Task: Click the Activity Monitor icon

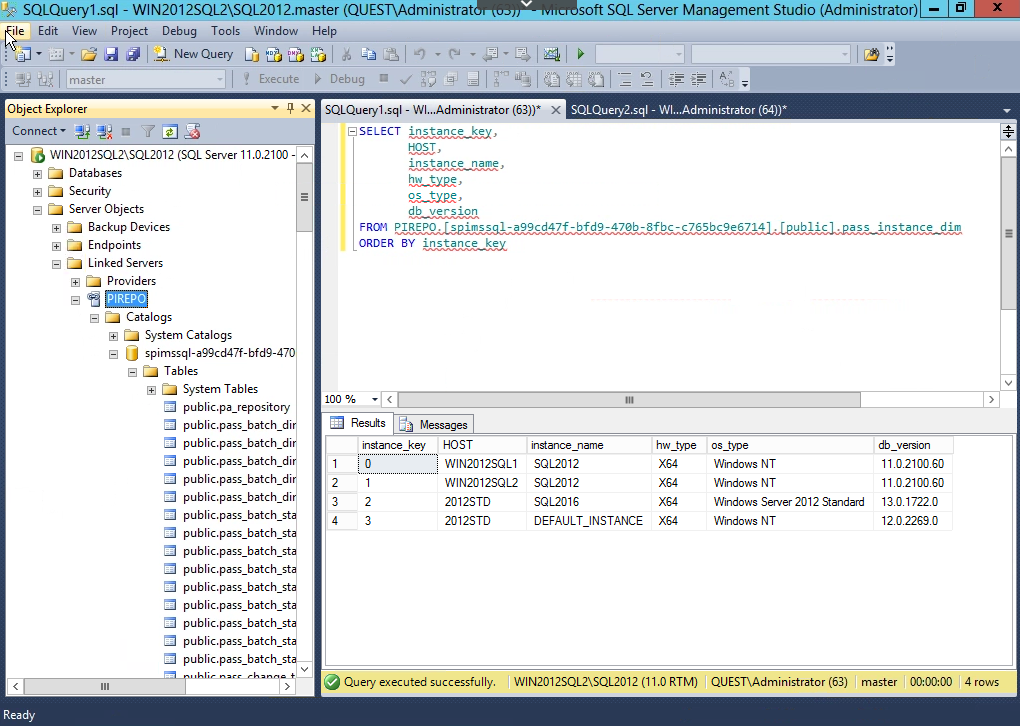Action: click(x=551, y=54)
